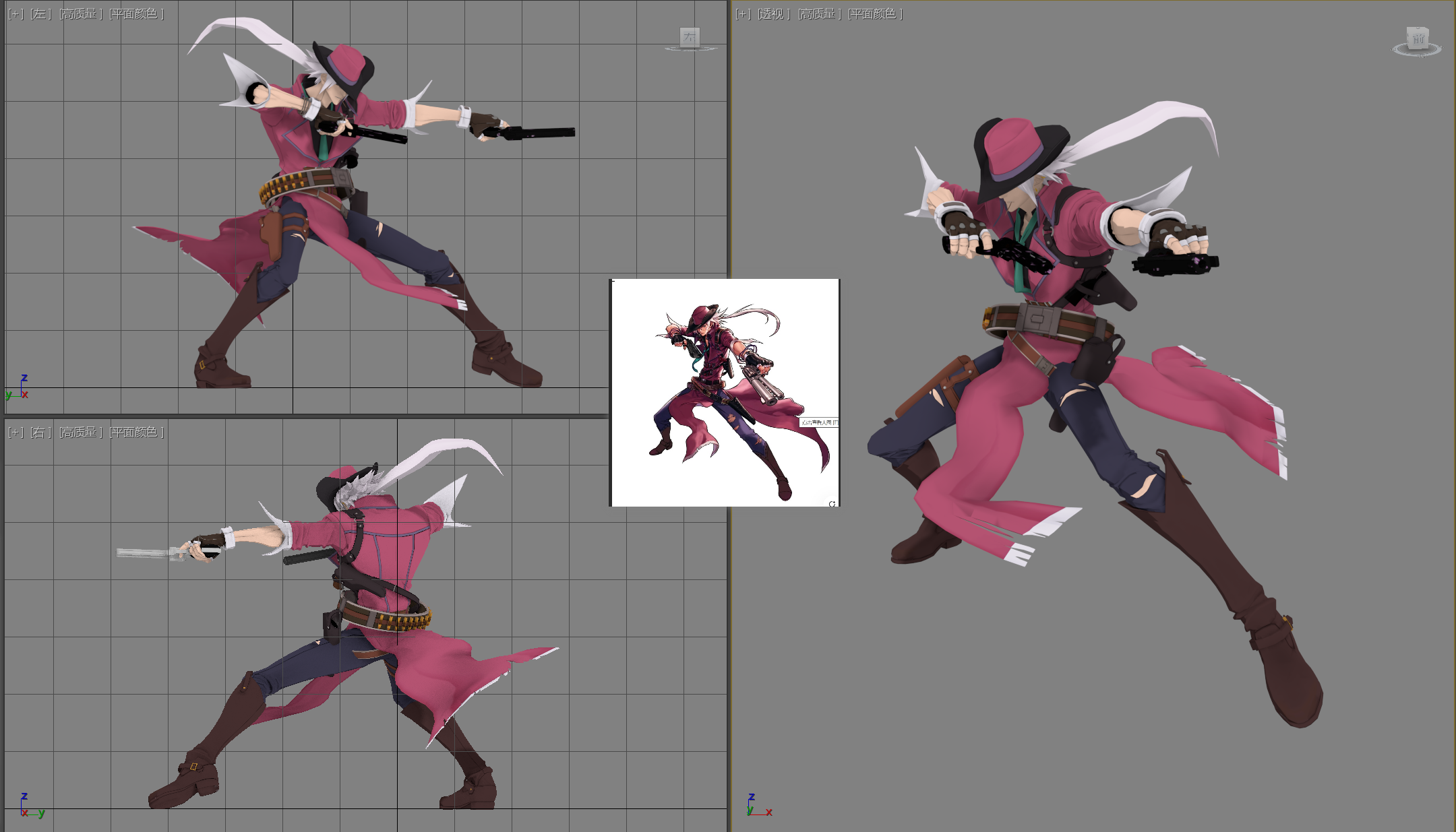Click the floating character reference image

[725, 393]
